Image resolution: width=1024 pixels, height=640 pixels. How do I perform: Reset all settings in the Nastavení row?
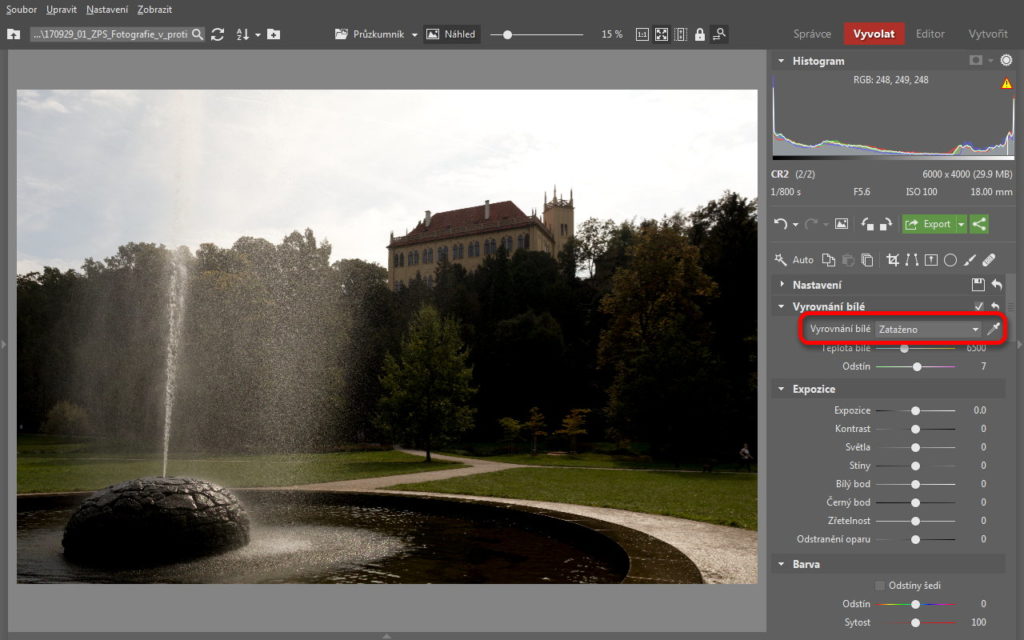click(997, 284)
